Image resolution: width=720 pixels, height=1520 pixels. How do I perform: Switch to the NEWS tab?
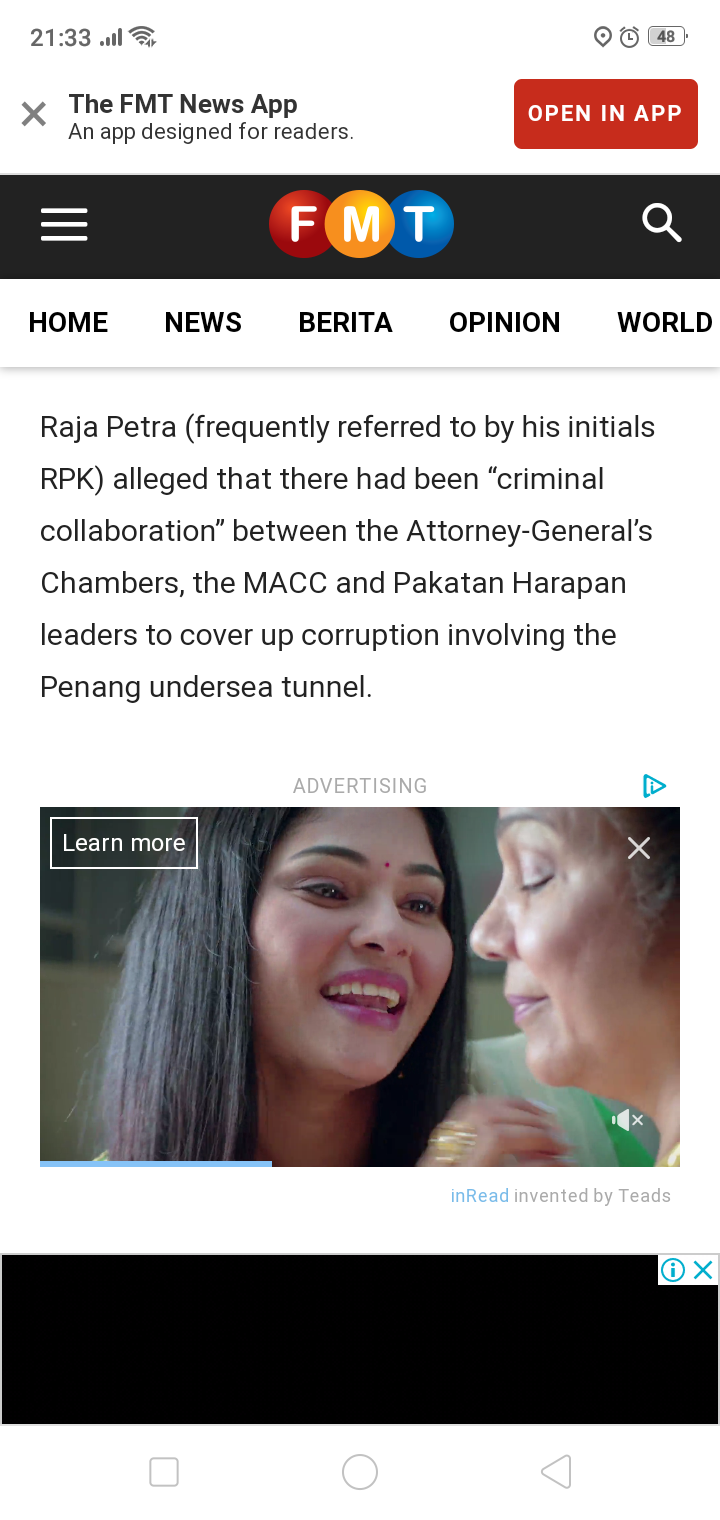[x=203, y=322]
